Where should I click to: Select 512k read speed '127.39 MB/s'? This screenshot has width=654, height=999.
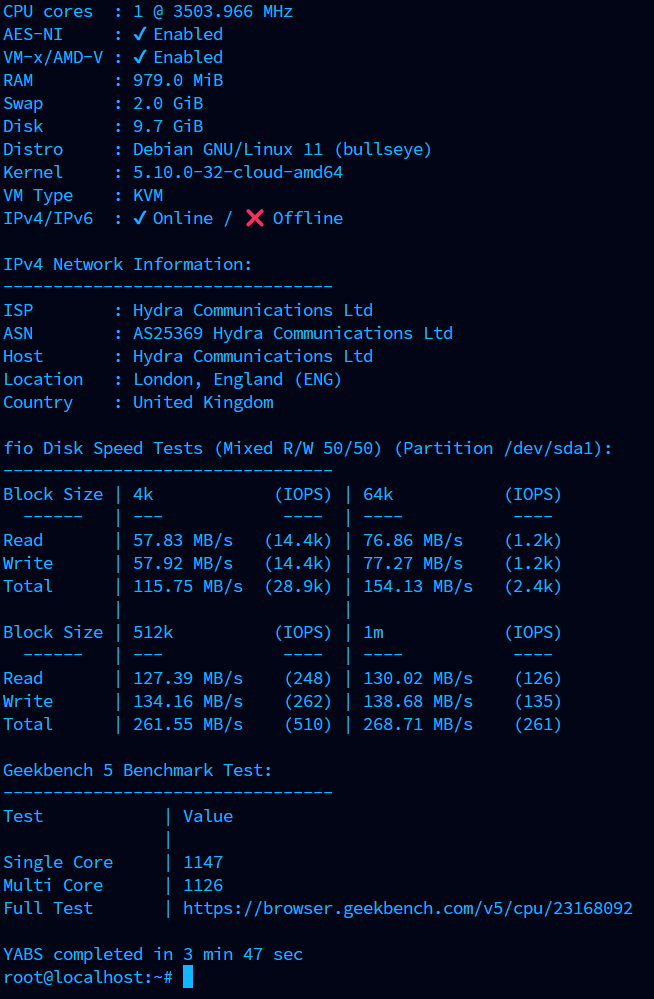click(188, 679)
